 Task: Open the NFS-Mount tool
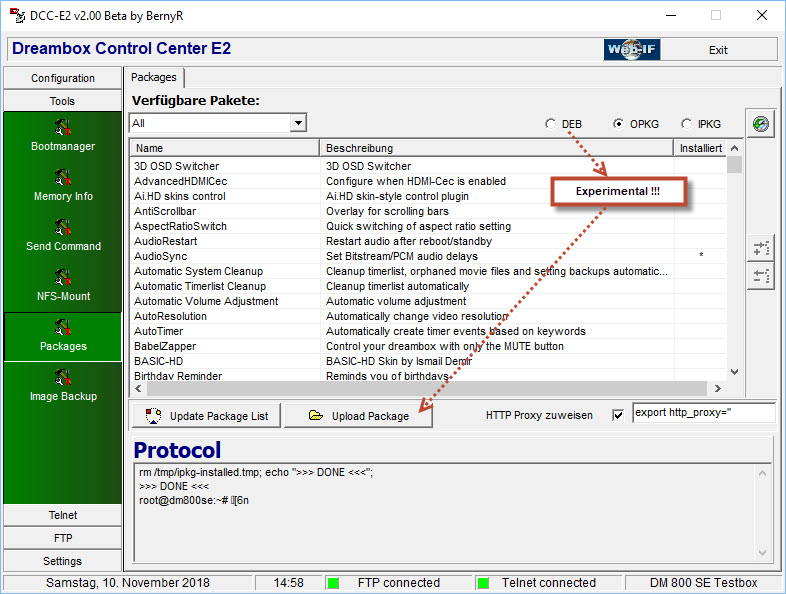click(62, 286)
